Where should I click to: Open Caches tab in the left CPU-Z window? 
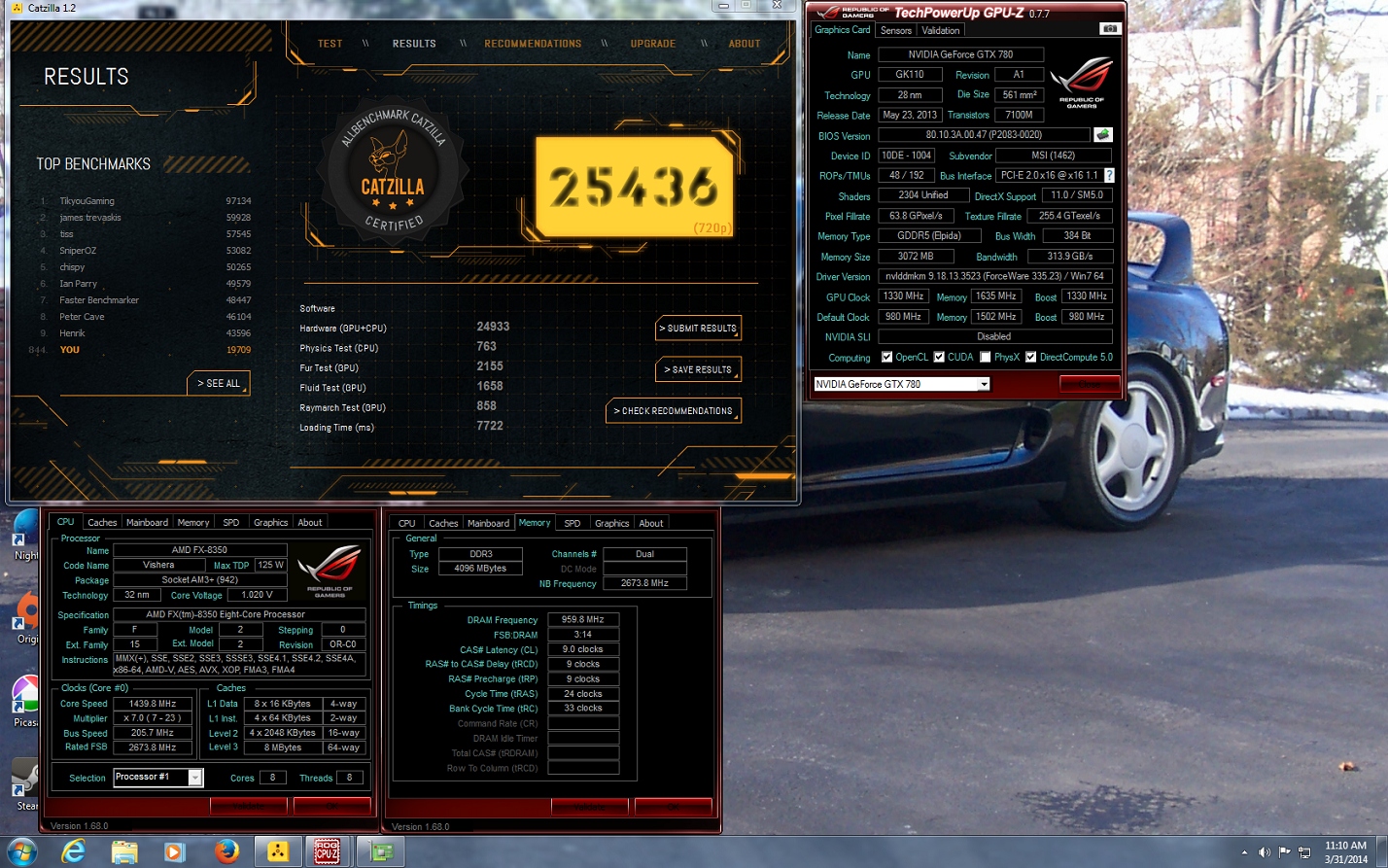click(x=102, y=523)
